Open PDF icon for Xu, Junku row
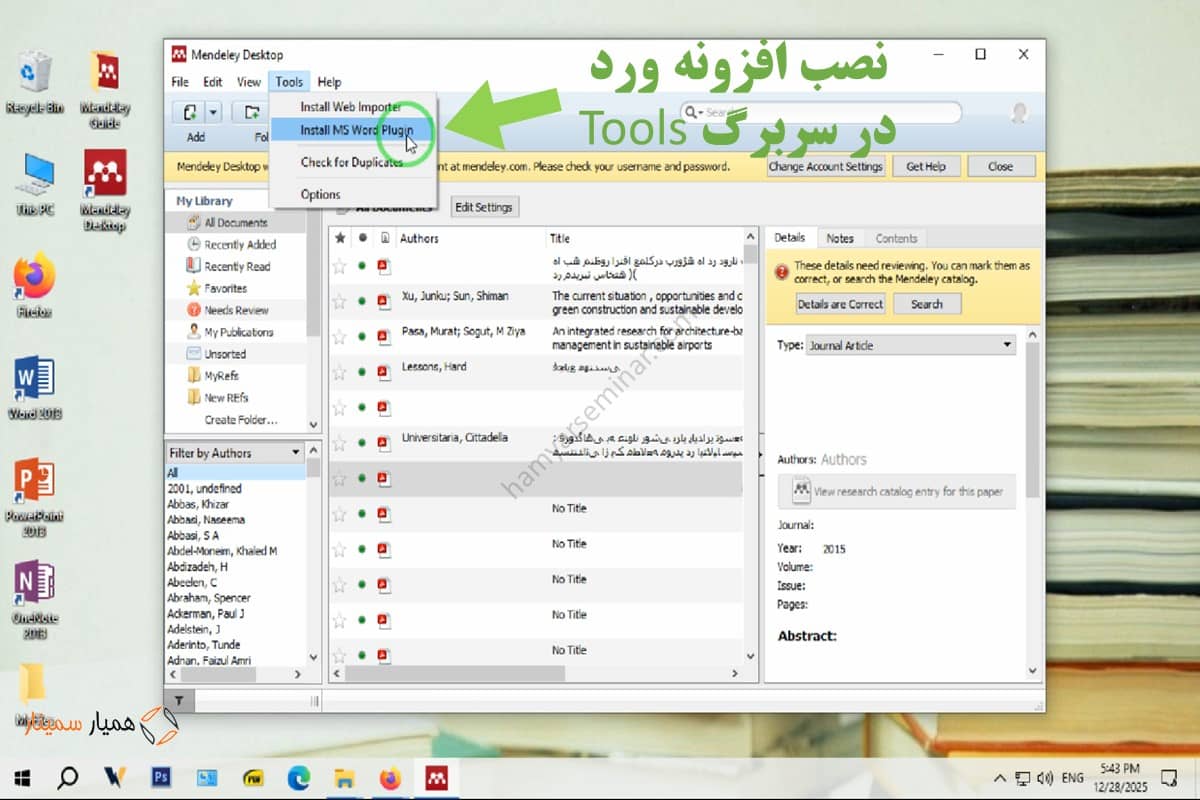 click(x=383, y=301)
